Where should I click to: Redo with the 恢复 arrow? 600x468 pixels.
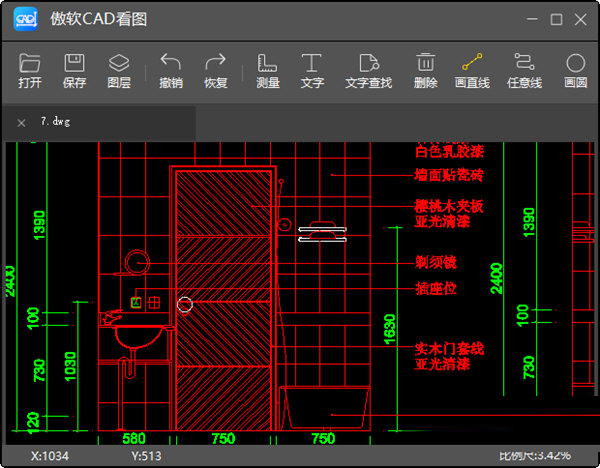click(215, 70)
